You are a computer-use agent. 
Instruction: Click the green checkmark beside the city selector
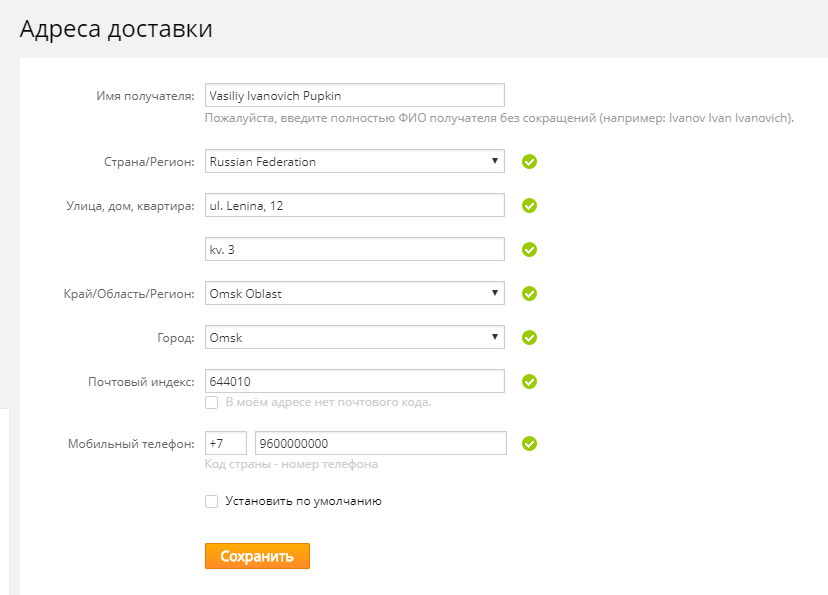click(529, 337)
